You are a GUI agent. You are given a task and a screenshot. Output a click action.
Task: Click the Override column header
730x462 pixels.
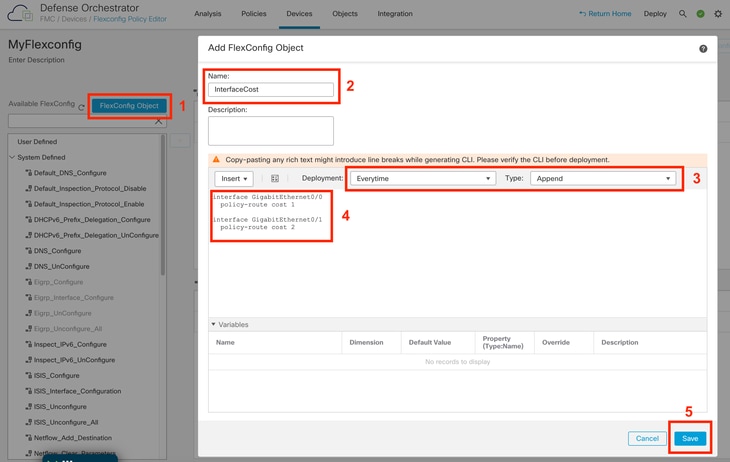click(x=555, y=342)
